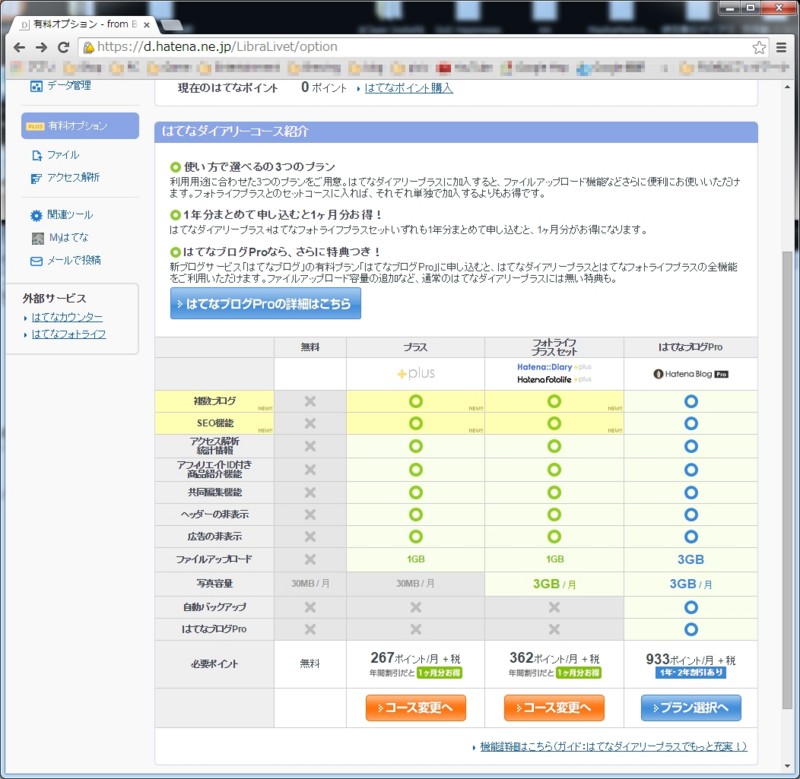
Task: Open アクセス解析 in the sidebar
Action: 73,178
